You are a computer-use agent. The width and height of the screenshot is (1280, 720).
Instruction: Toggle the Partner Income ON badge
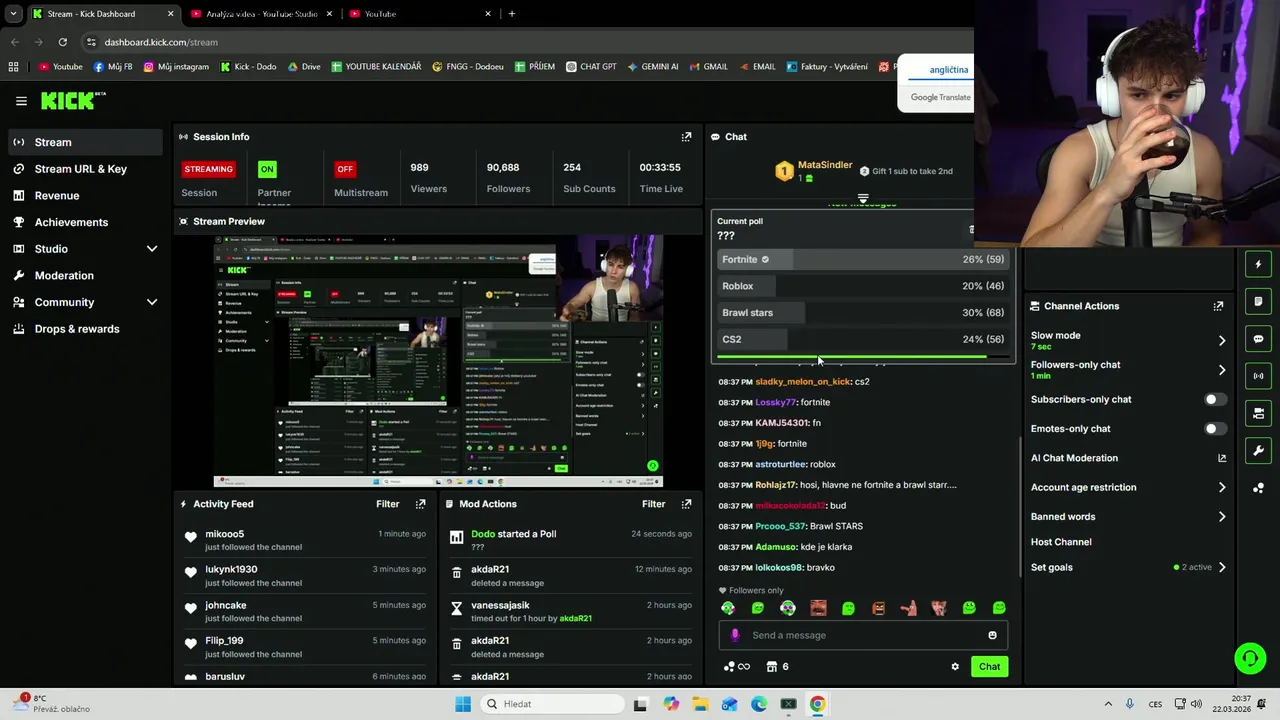[x=267, y=169]
